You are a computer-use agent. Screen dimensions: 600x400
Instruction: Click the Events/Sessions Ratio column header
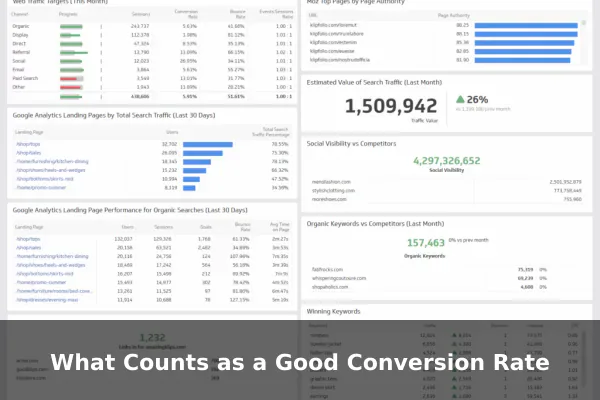click(x=276, y=14)
